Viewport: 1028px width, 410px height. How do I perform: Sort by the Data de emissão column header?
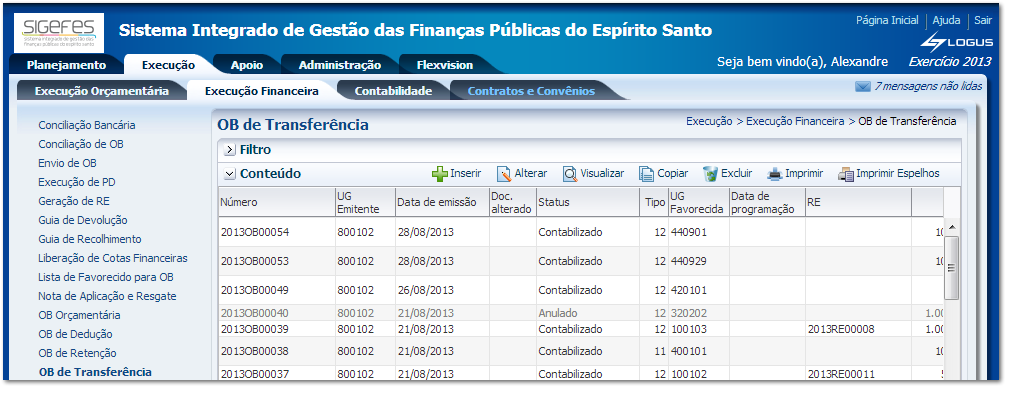click(442, 202)
